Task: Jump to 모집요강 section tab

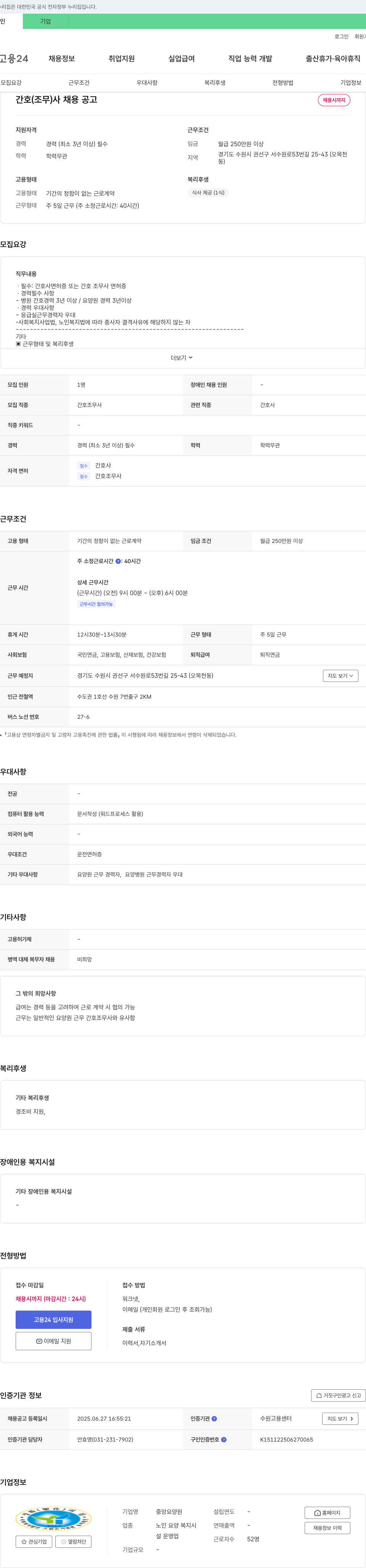Action: click(11, 83)
